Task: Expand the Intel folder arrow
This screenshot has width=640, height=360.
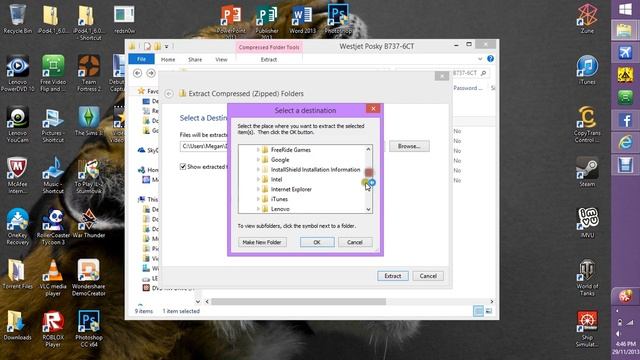Action: [x=258, y=179]
